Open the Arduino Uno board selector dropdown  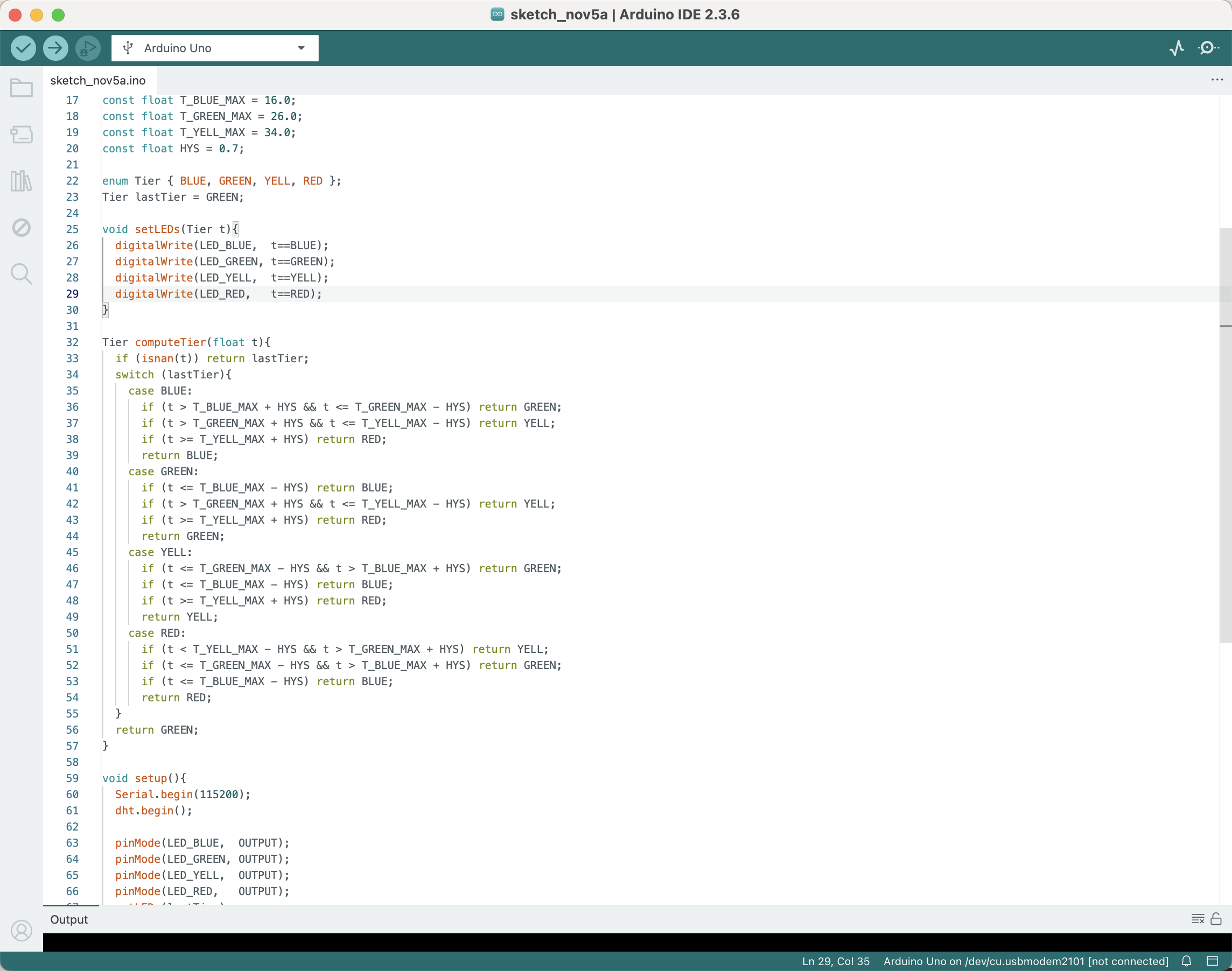(215, 48)
